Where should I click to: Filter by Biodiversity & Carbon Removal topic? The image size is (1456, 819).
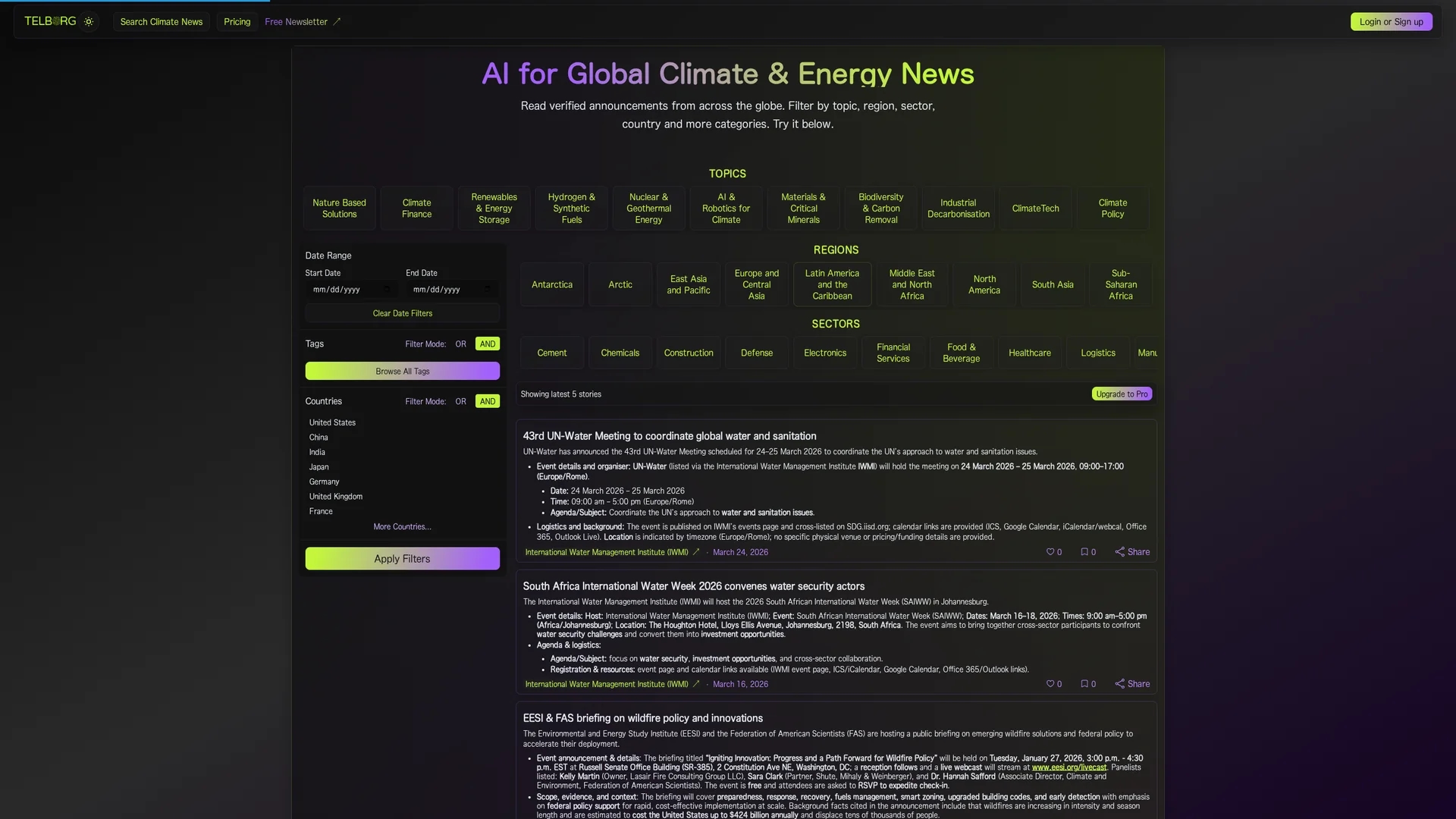(881, 209)
